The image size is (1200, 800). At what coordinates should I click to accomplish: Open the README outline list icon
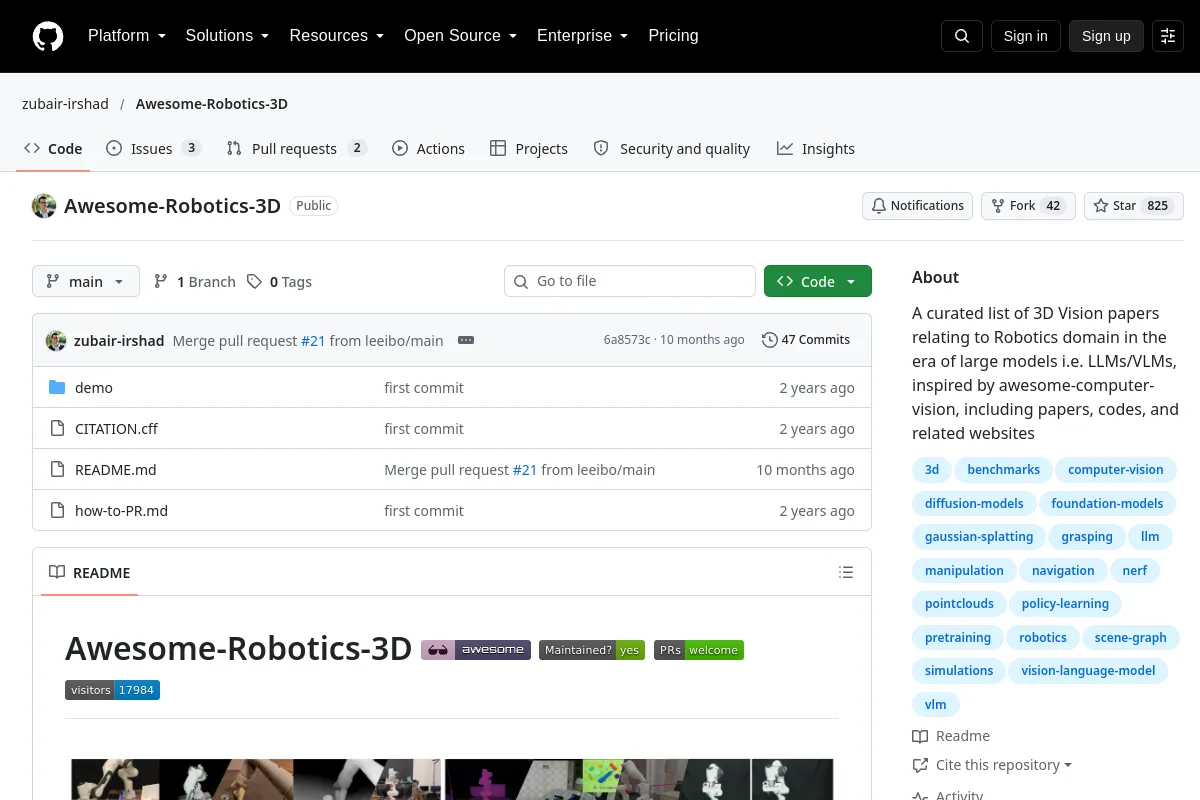pos(846,573)
